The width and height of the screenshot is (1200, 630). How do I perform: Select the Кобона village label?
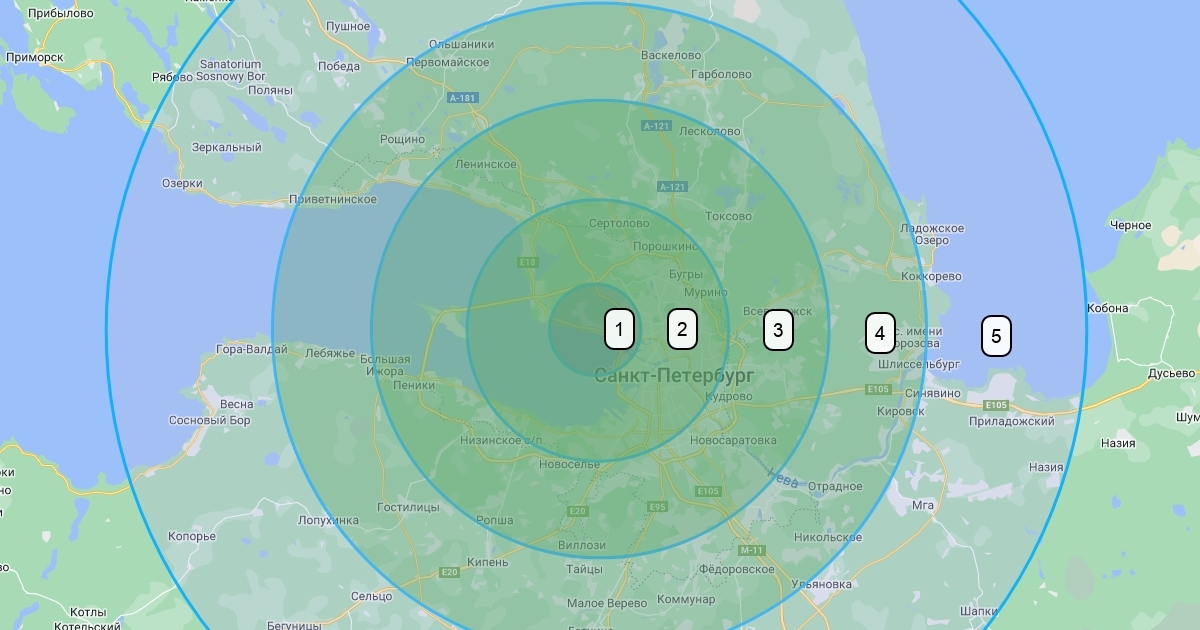(1107, 308)
